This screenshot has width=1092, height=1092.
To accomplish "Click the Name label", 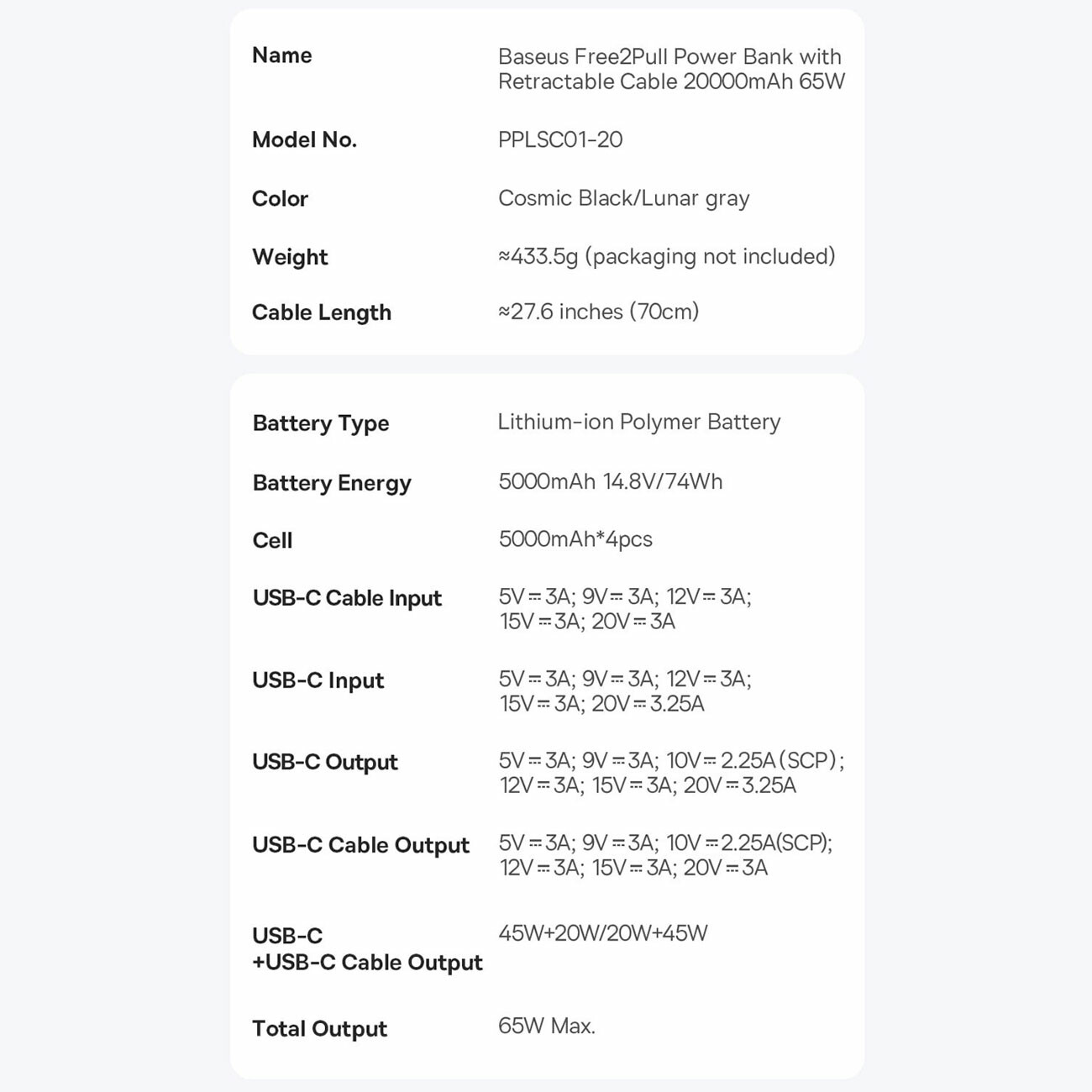I will [x=282, y=55].
